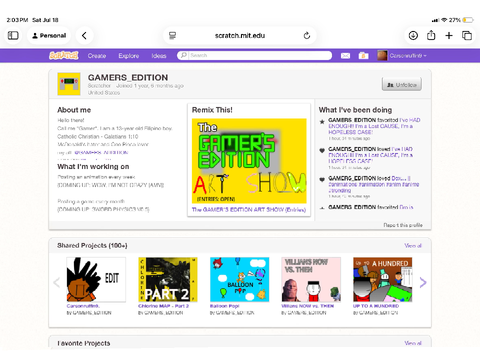Open the Explore menu item
The height and width of the screenshot is (360, 480).
pos(129,56)
